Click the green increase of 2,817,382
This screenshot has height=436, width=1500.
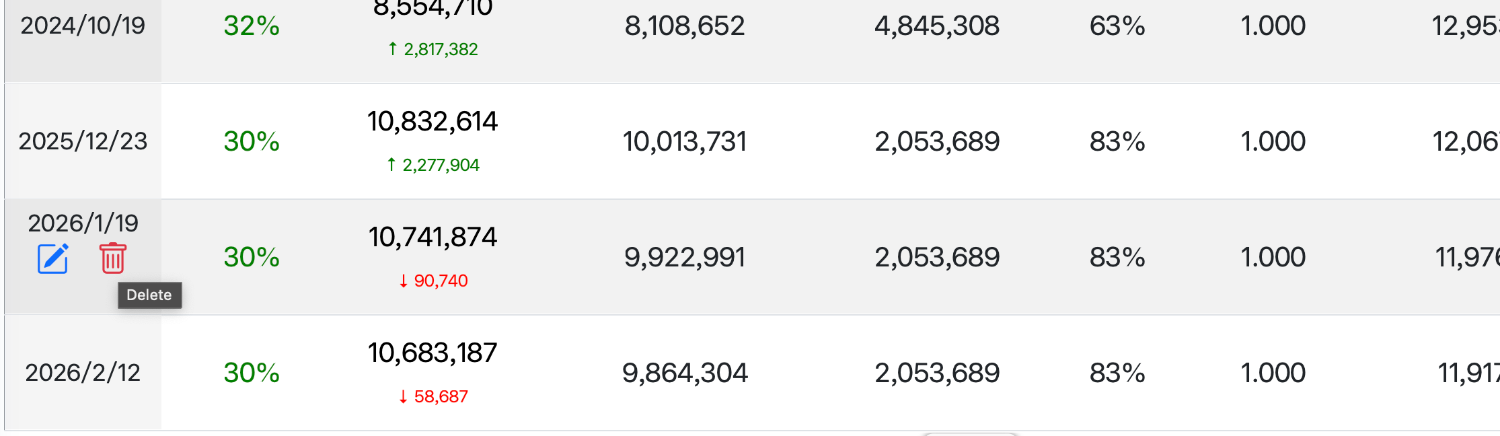click(x=432, y=49)
